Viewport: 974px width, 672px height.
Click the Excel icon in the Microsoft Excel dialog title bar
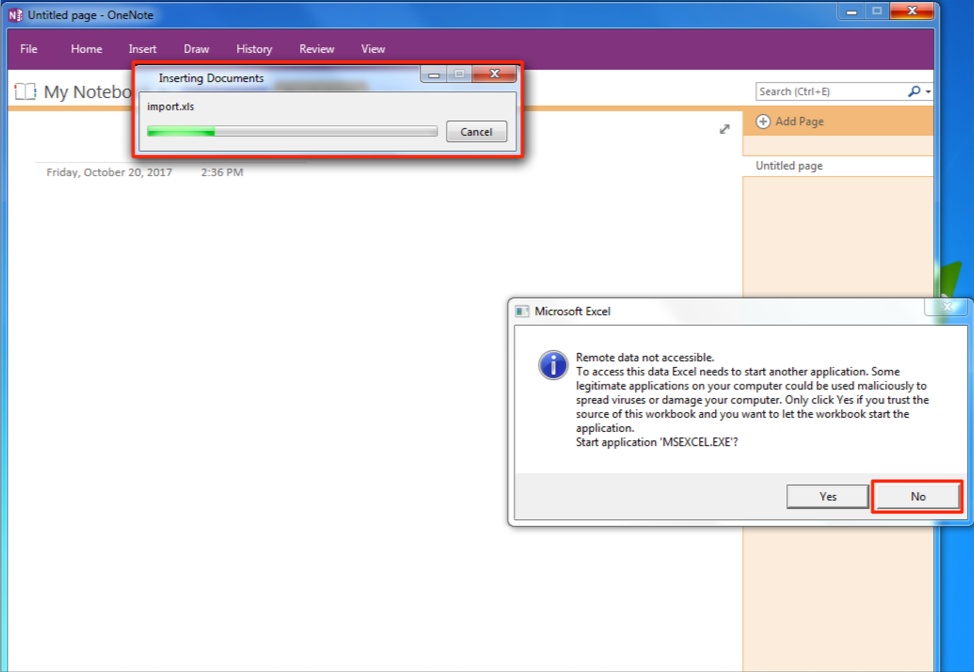tap(522, 311)
